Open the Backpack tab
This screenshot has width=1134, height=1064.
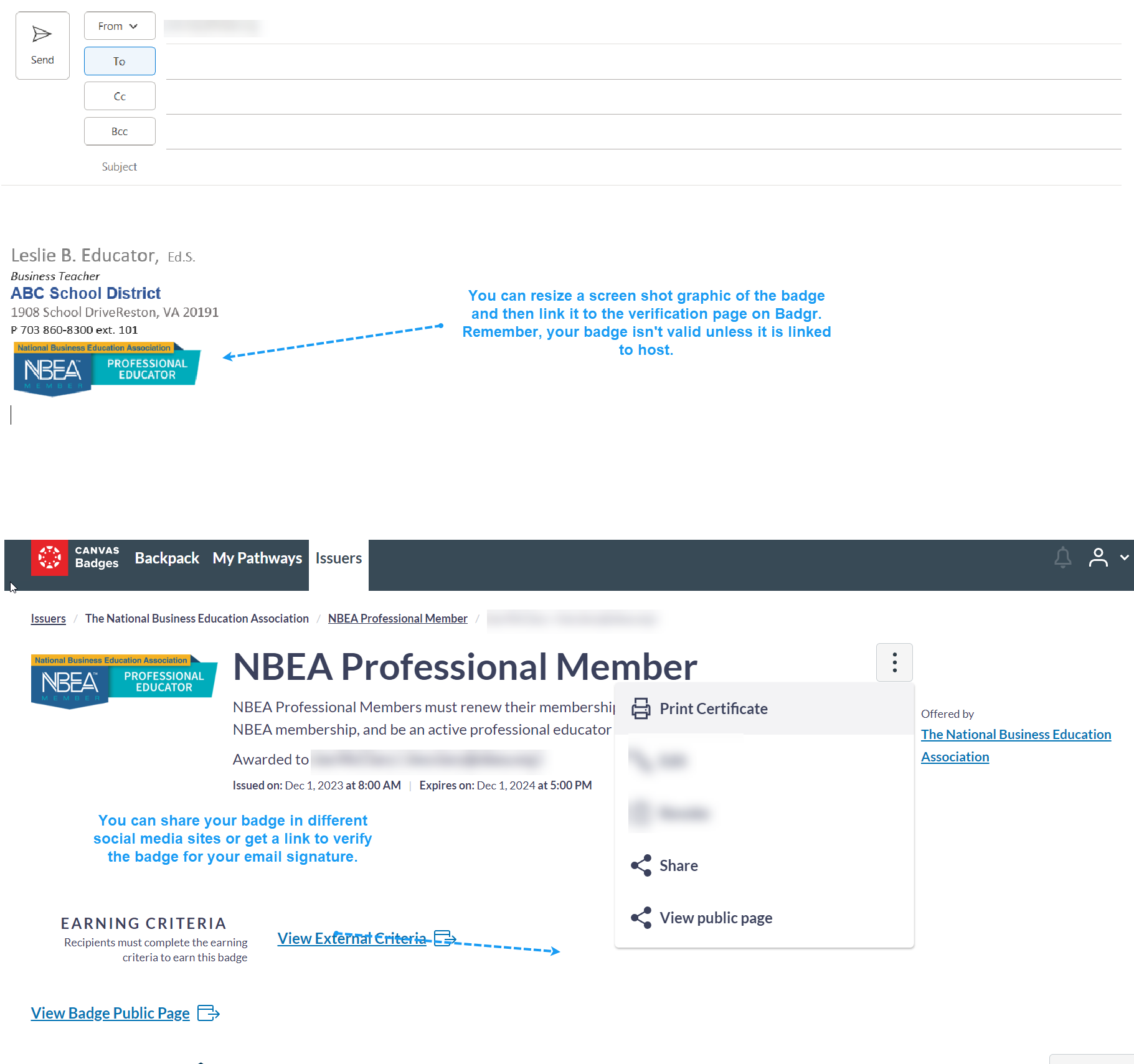pos(167,558)
